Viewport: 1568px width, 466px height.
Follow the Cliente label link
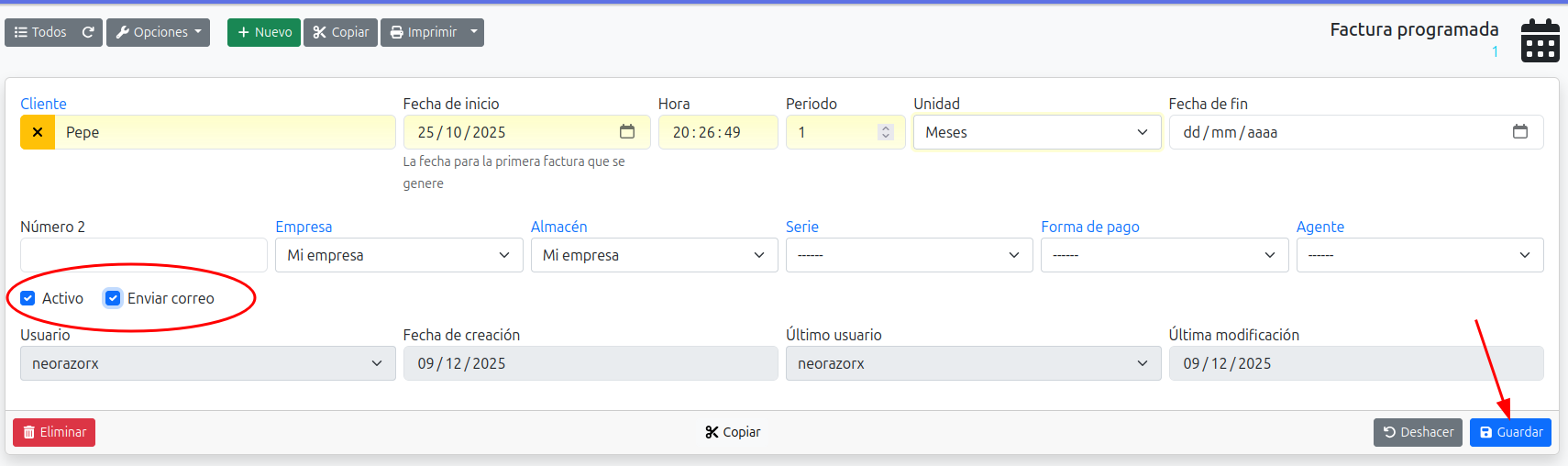(43, 104)
